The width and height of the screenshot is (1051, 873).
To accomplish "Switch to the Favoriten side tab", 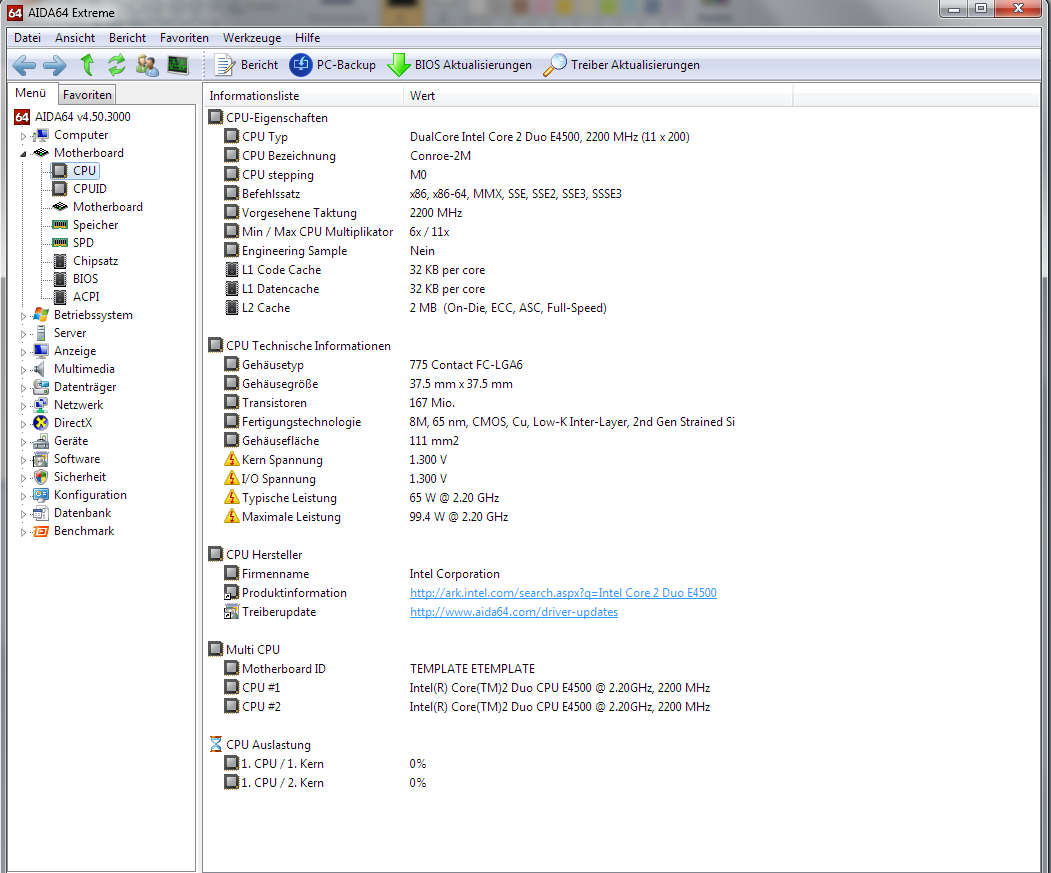I will point(87,95).
